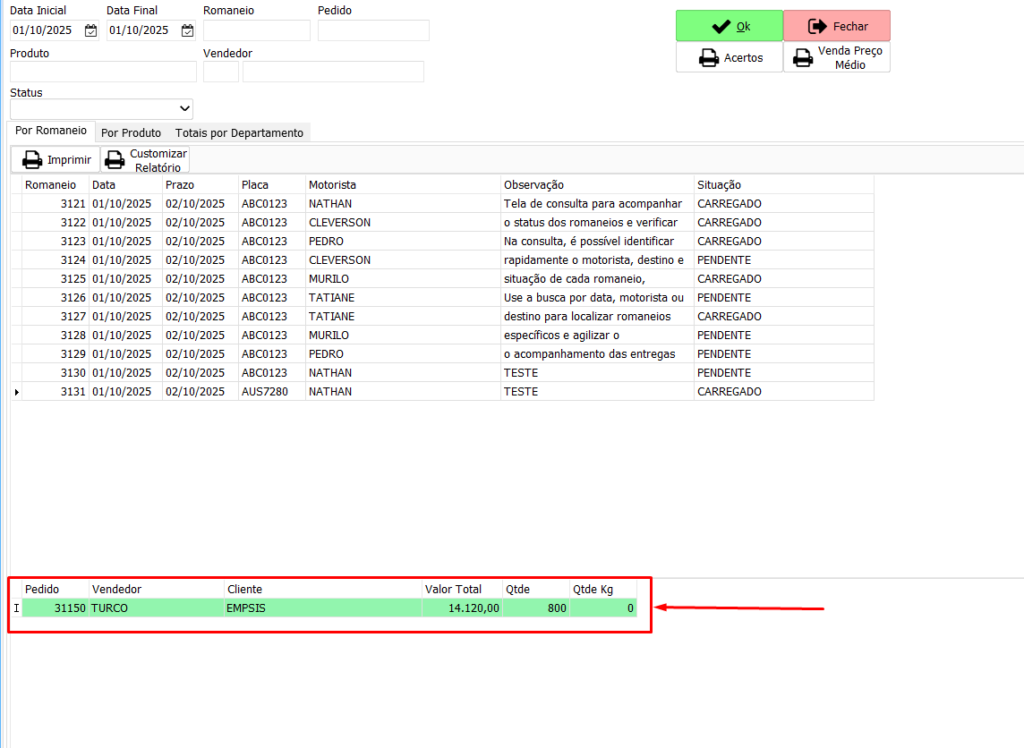Click the Romaneio input field
1024x748 pixels.
pos(256,30)
